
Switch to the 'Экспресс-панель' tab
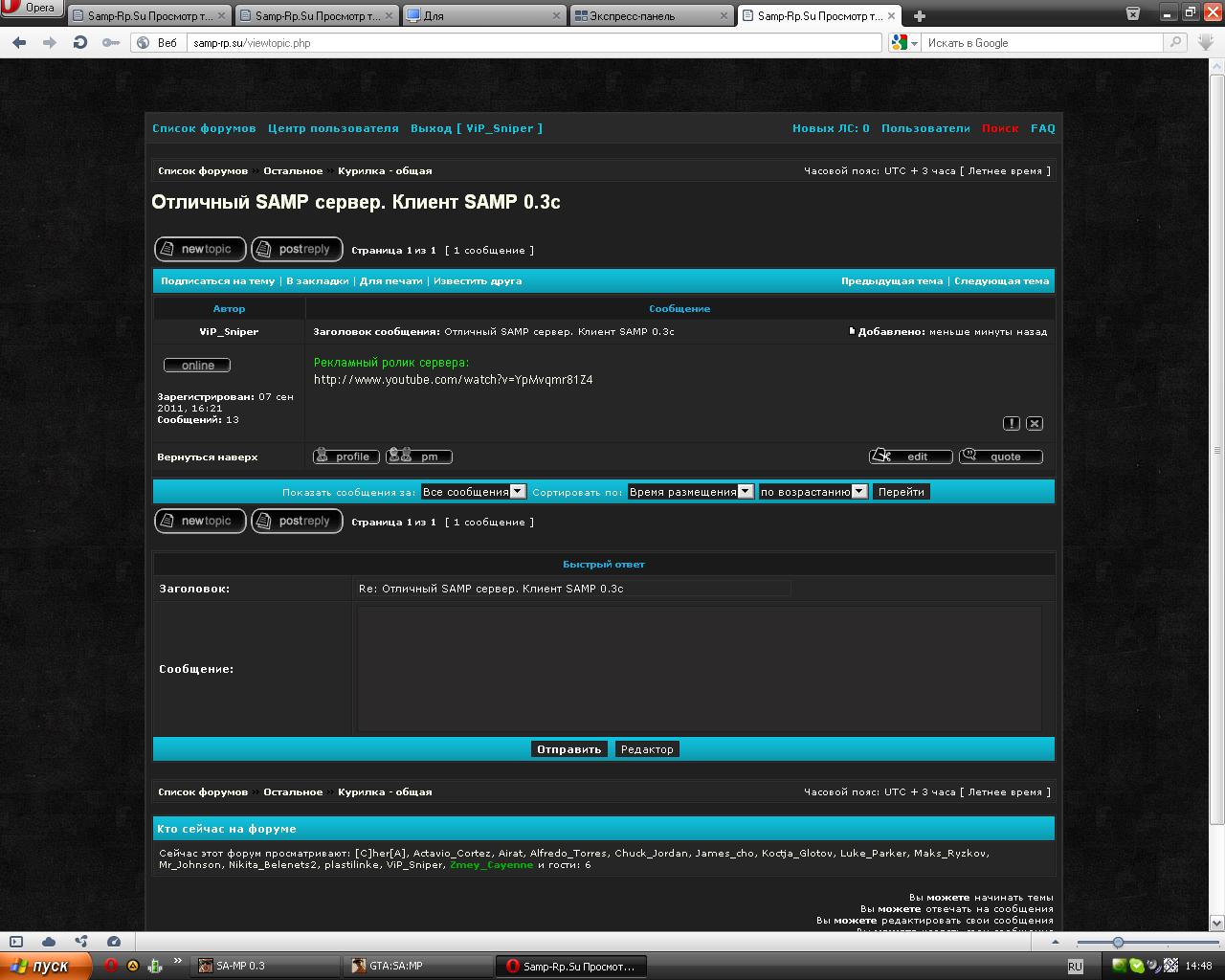tap(652, 15)
